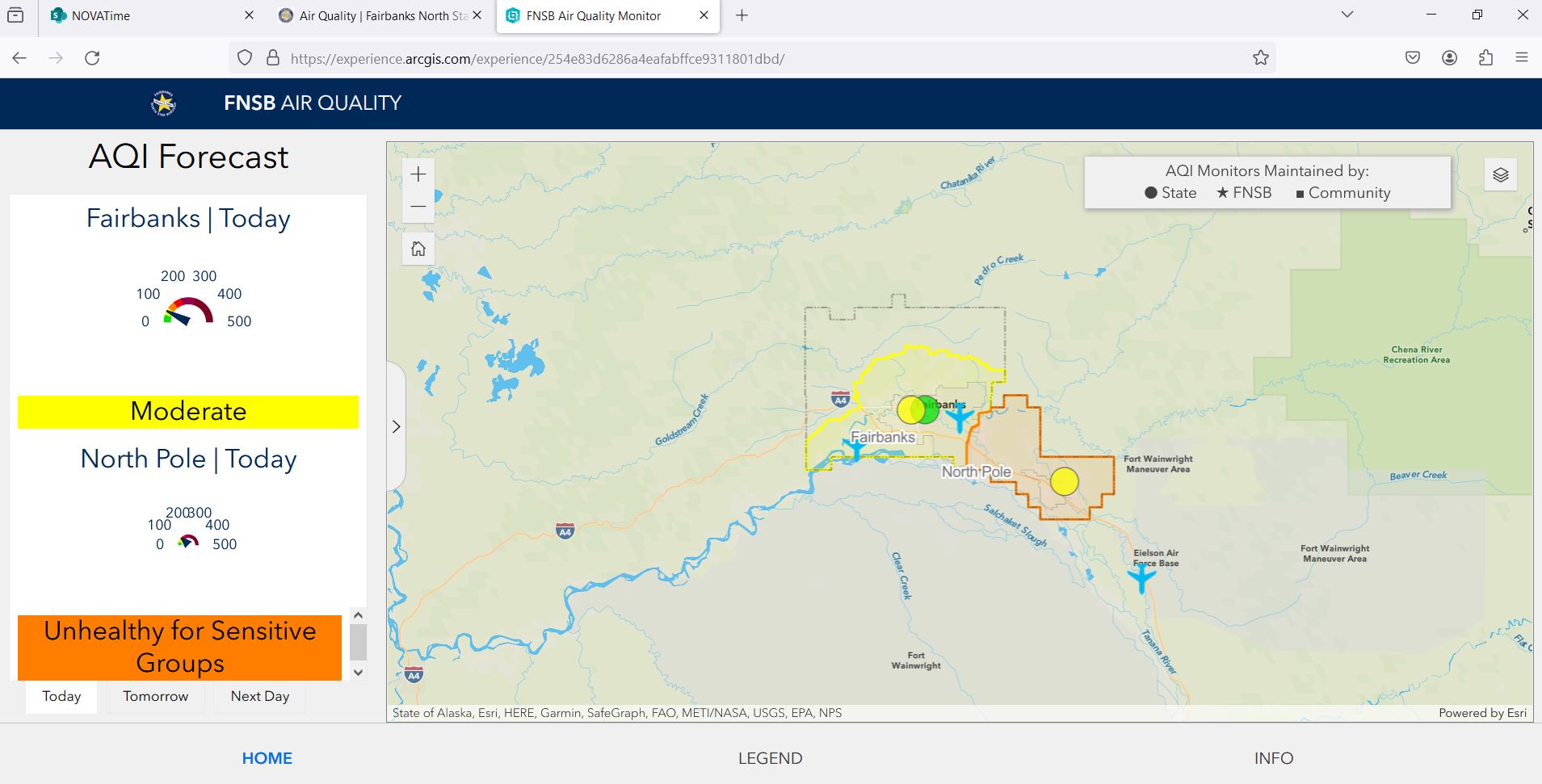
Task: Click the North Pole AQI gauge
Action: pyautogui.click(x=188, y=541)
